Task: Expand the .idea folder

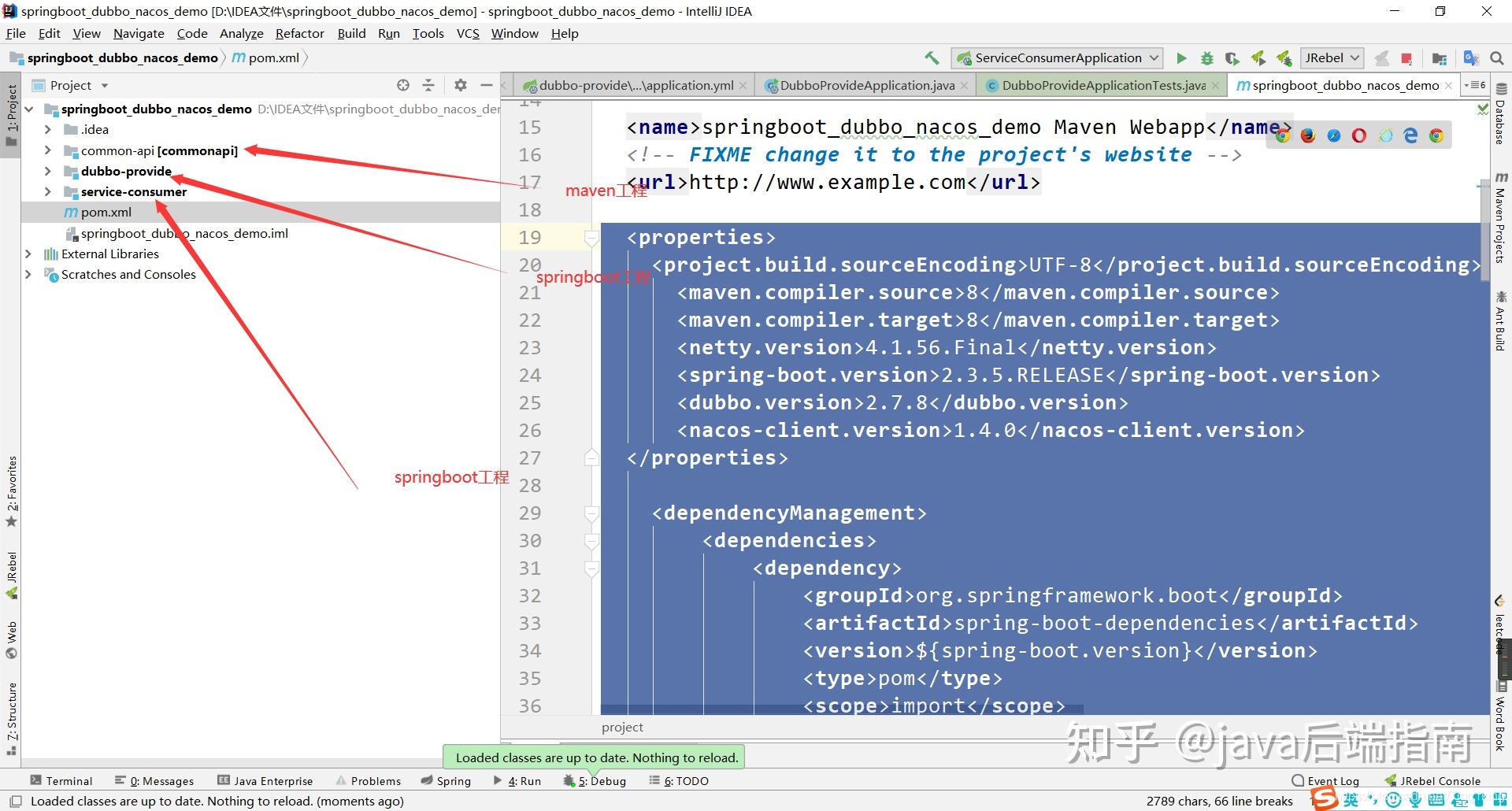Action: (x=47, y=129)
